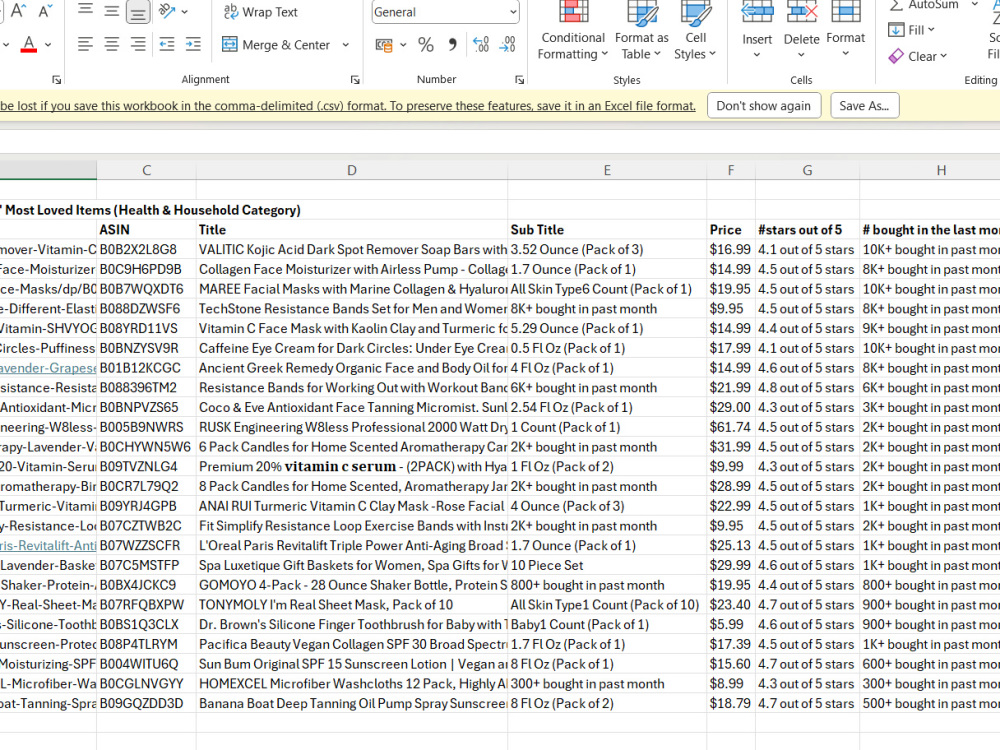Select the 10 Piece Set sub title cell
The width and height of the screenshot is (1000, 750).
click(607, 565)
